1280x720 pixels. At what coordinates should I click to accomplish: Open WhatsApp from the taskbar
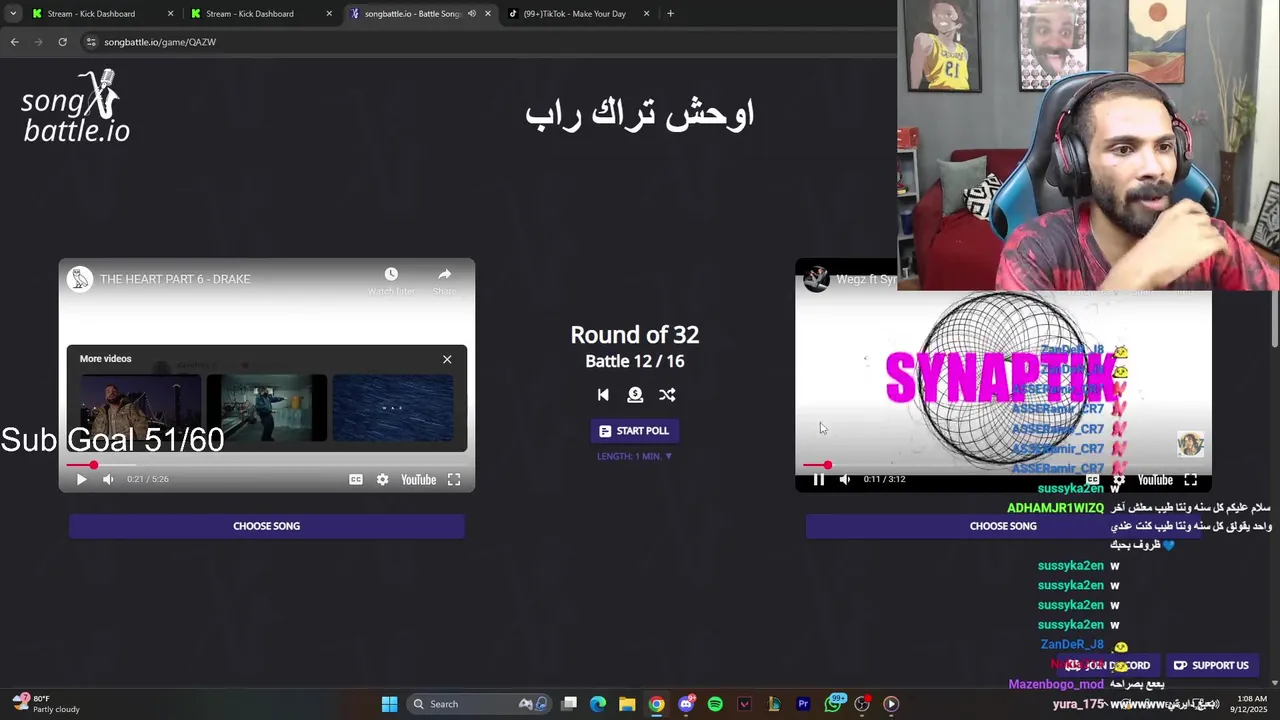(x=833, y=704)
